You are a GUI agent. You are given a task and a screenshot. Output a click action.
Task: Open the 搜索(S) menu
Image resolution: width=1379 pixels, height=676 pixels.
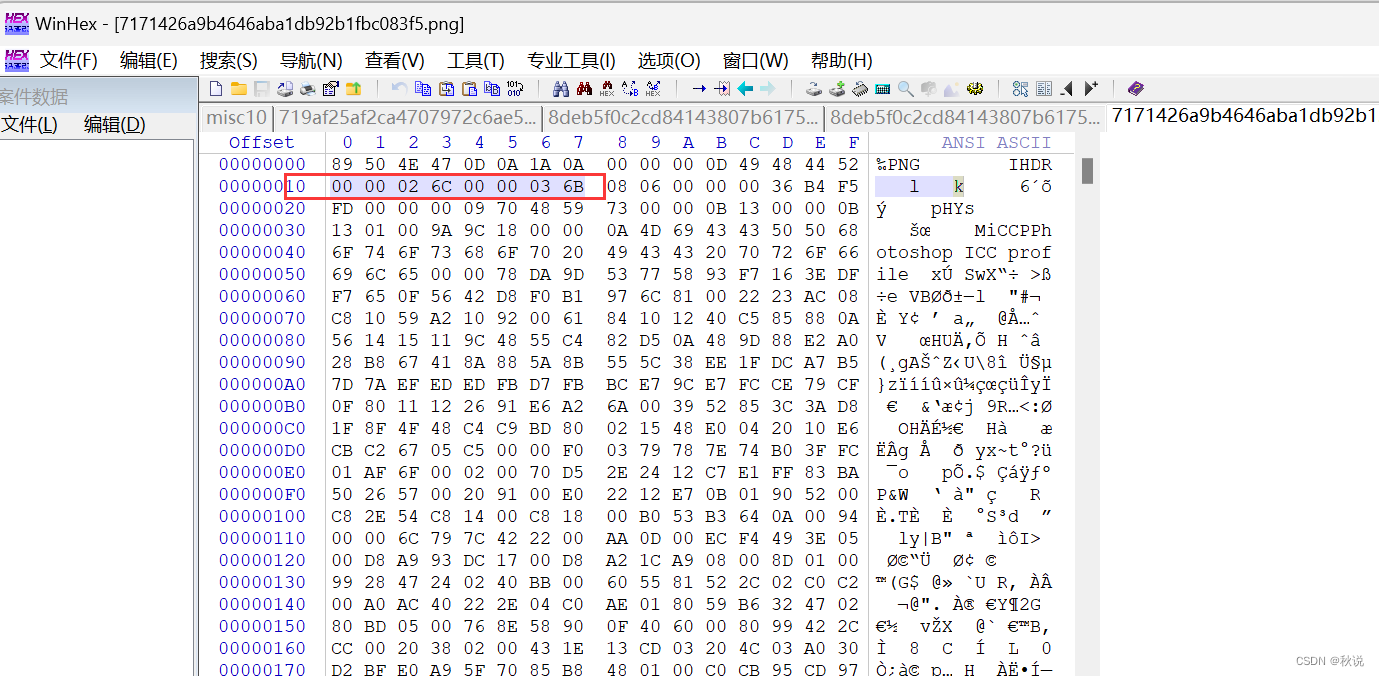(x=228, y=60)
